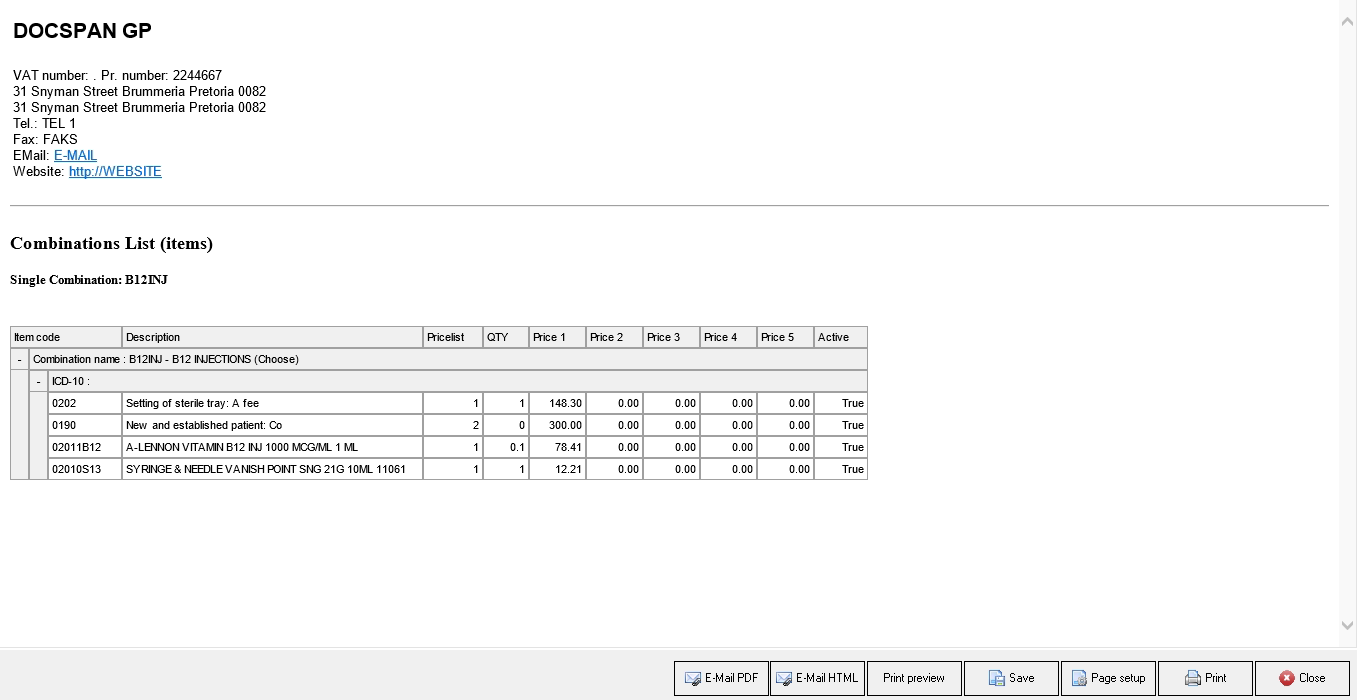Click the DOCSPAN GP heading
This screenshot has height=700, width=1357.
tap(82, 31)
